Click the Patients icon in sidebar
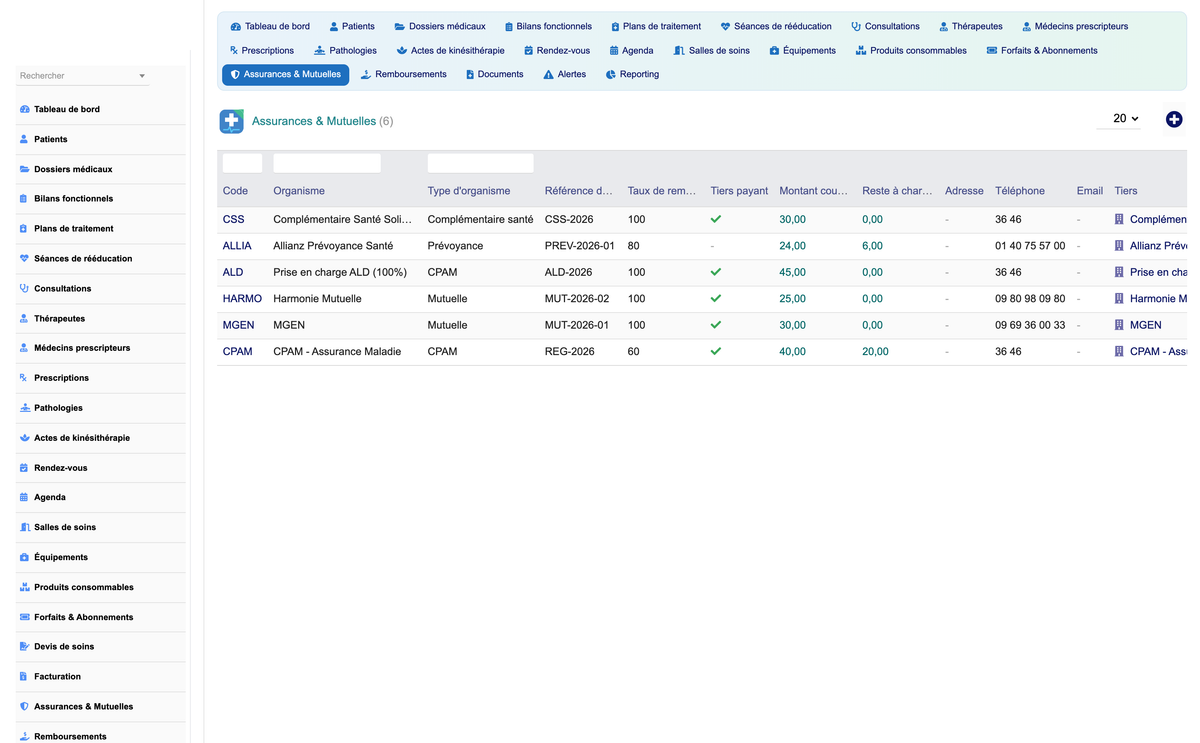Viewport: 1200px width, 743px height. pos(24,139)
